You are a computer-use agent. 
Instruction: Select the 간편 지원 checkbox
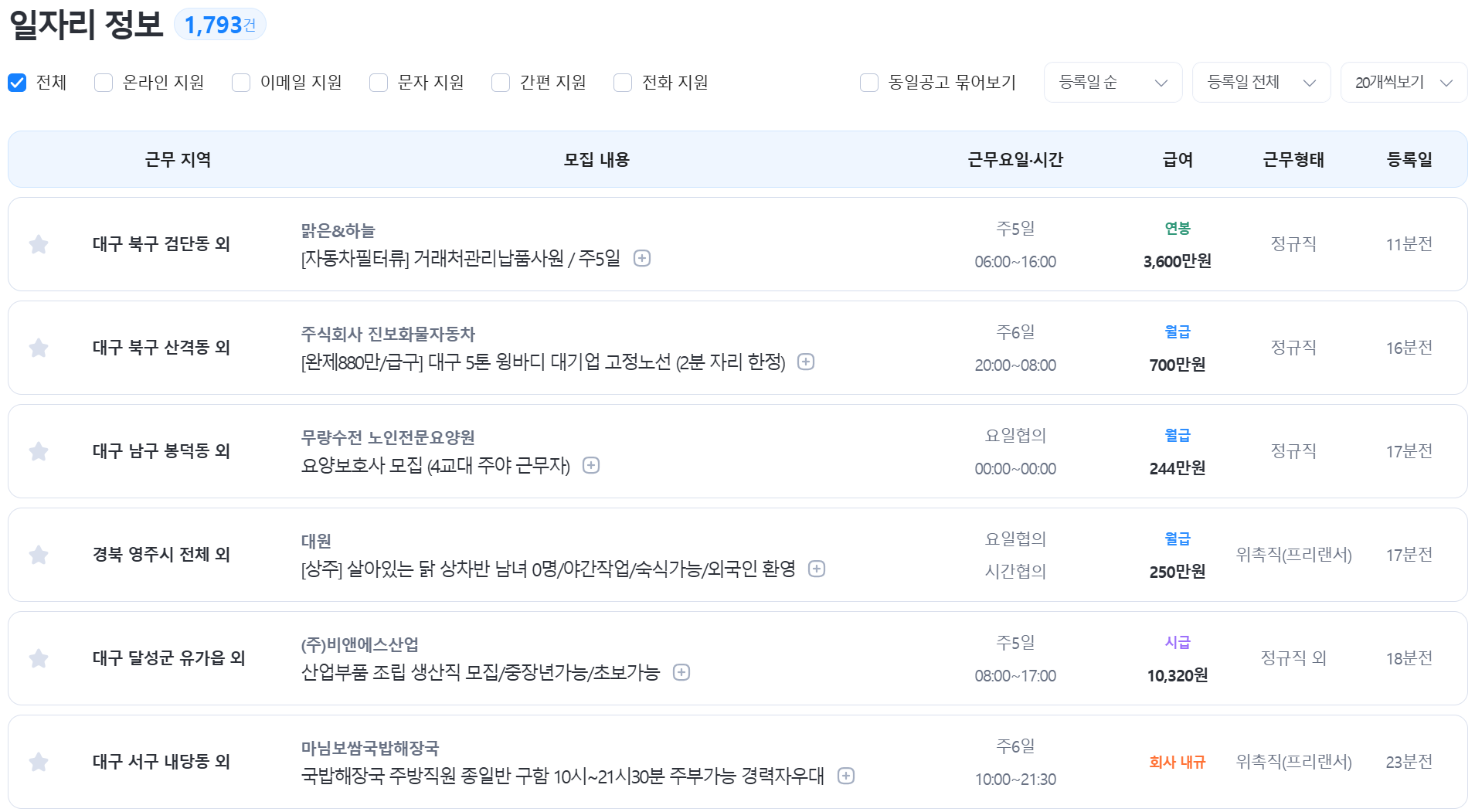click(501, 83)
